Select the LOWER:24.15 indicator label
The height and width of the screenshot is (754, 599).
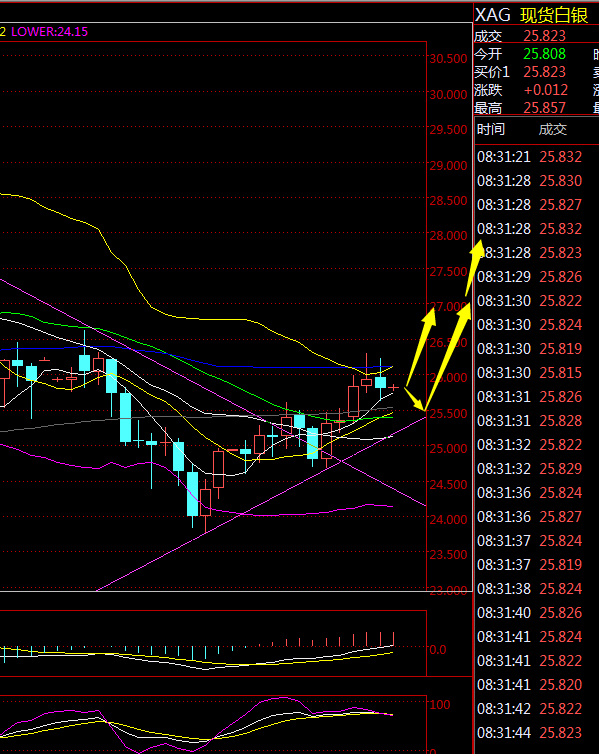50,32
